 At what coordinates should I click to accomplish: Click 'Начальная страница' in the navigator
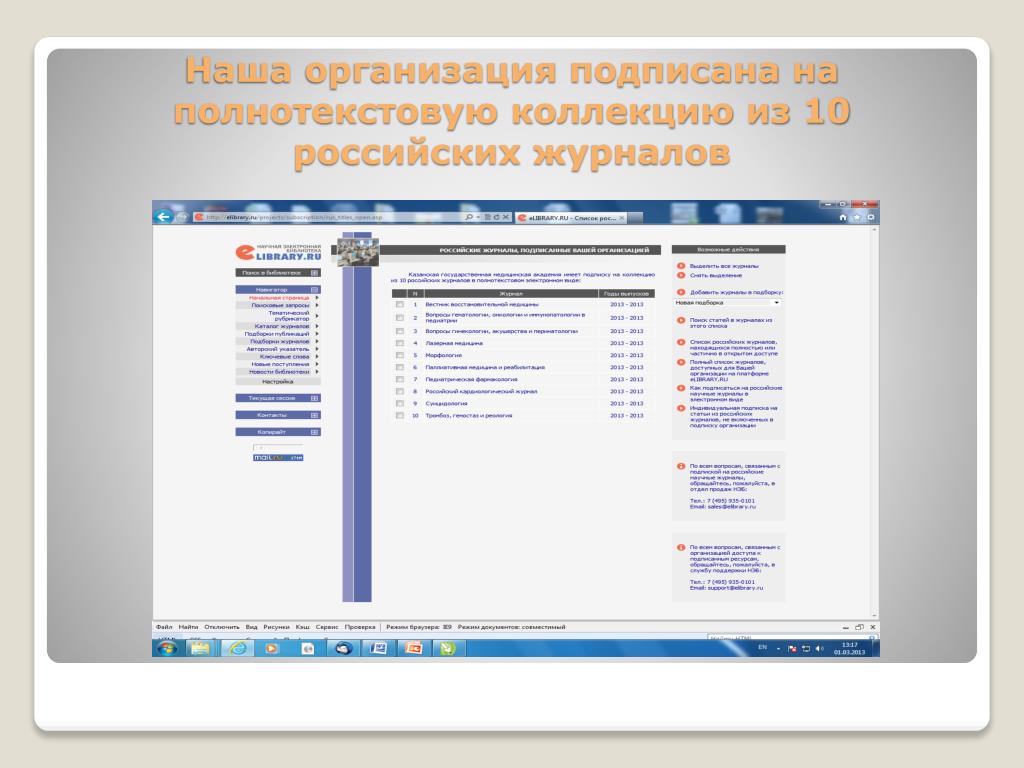(279, 298)
